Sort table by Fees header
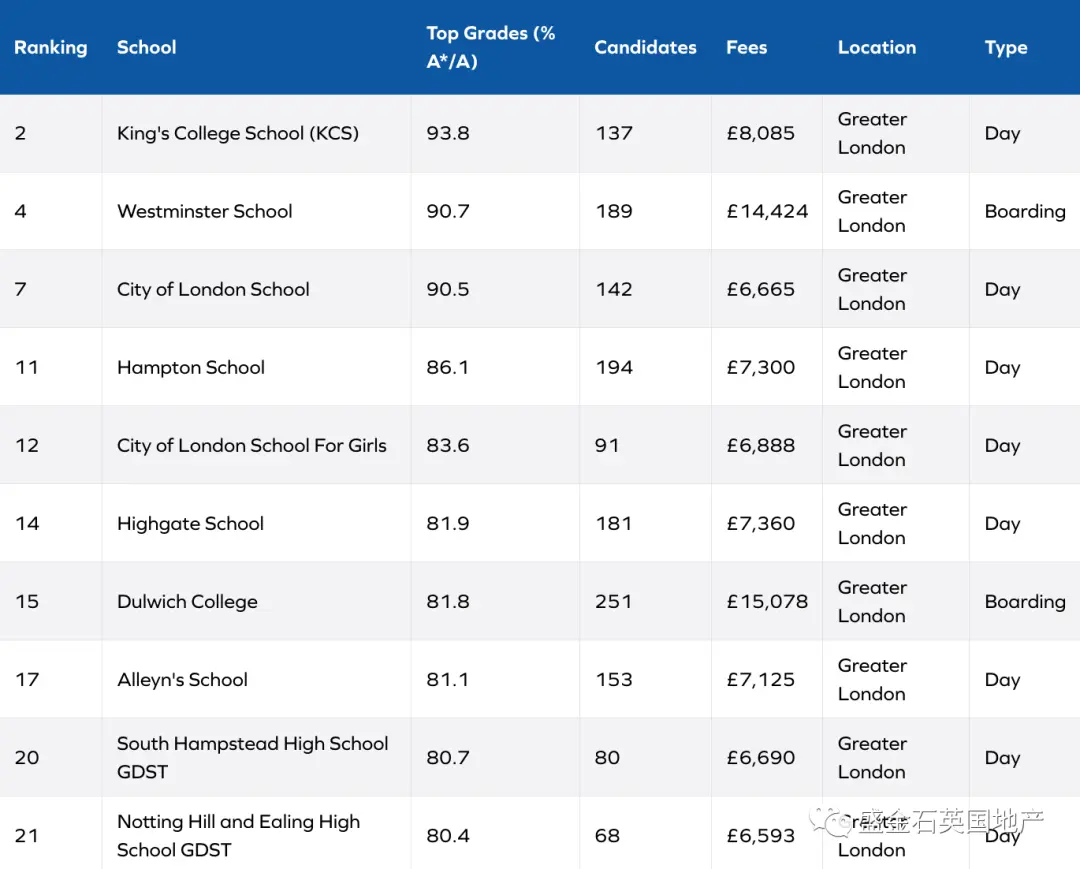The width and height of the screenshot is (1080, 869). pyautogui.click(x=747, y=48)
